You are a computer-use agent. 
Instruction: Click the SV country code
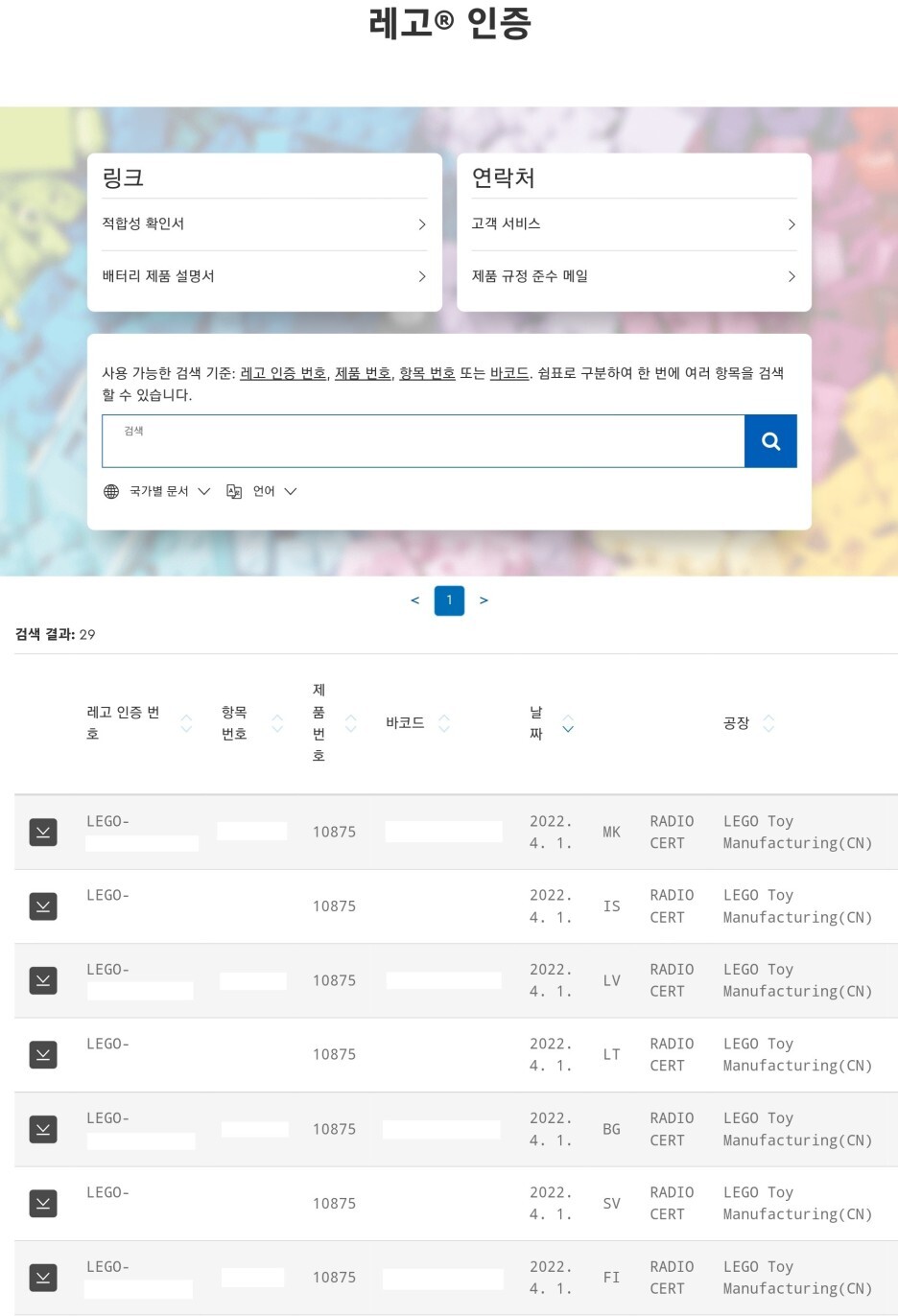click(x=611, y=1203)
